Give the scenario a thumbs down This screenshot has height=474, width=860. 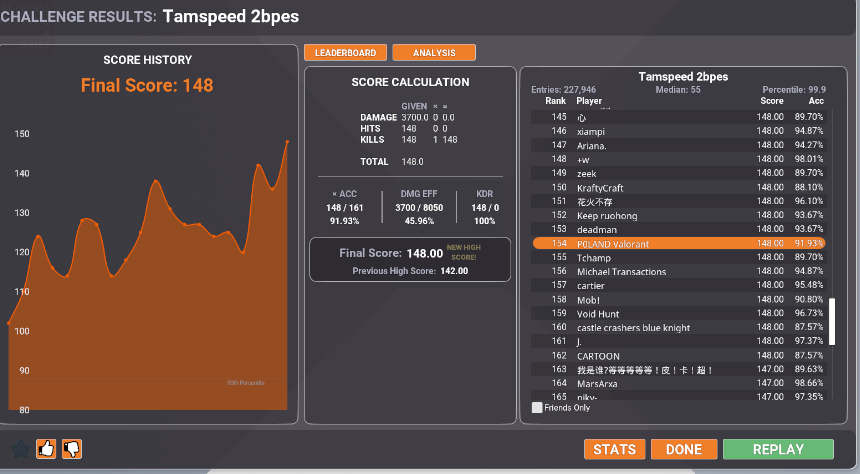(x=72, y=449)
